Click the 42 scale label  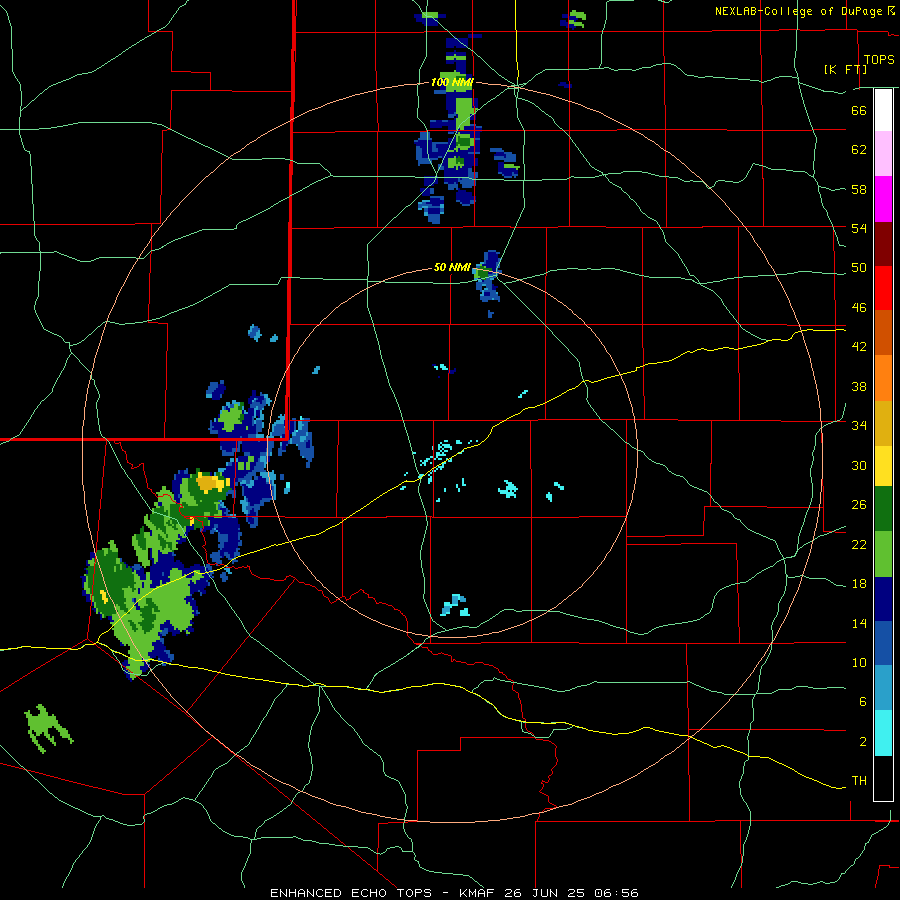pyautogui.click(x=859, y=347)
